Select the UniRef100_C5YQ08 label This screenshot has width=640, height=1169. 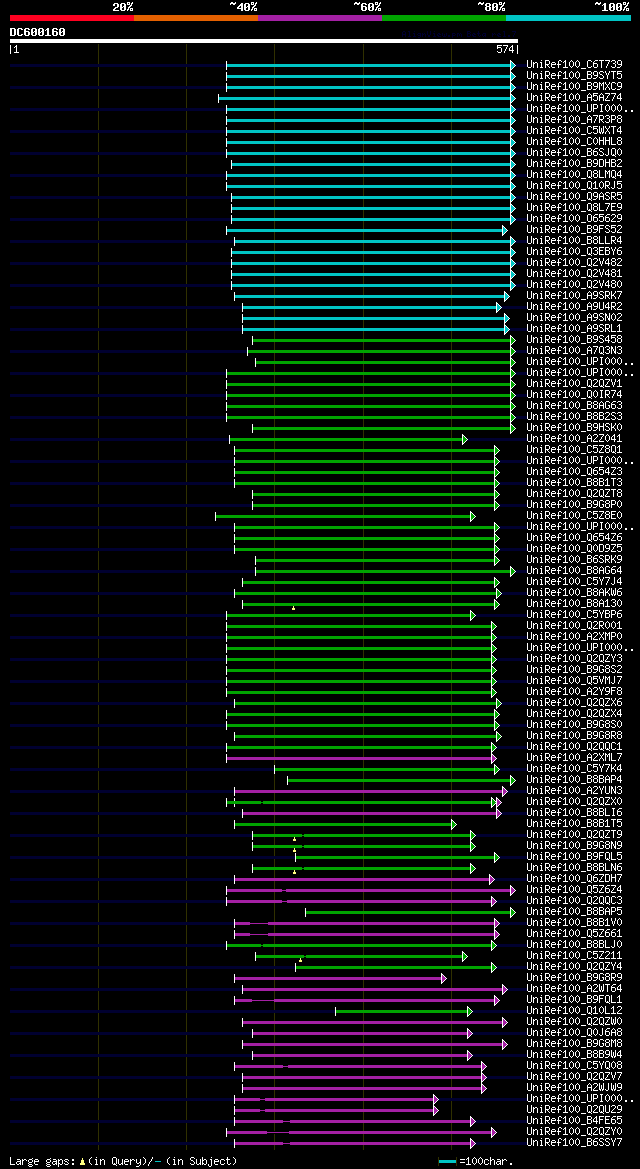click(574, 1065)
